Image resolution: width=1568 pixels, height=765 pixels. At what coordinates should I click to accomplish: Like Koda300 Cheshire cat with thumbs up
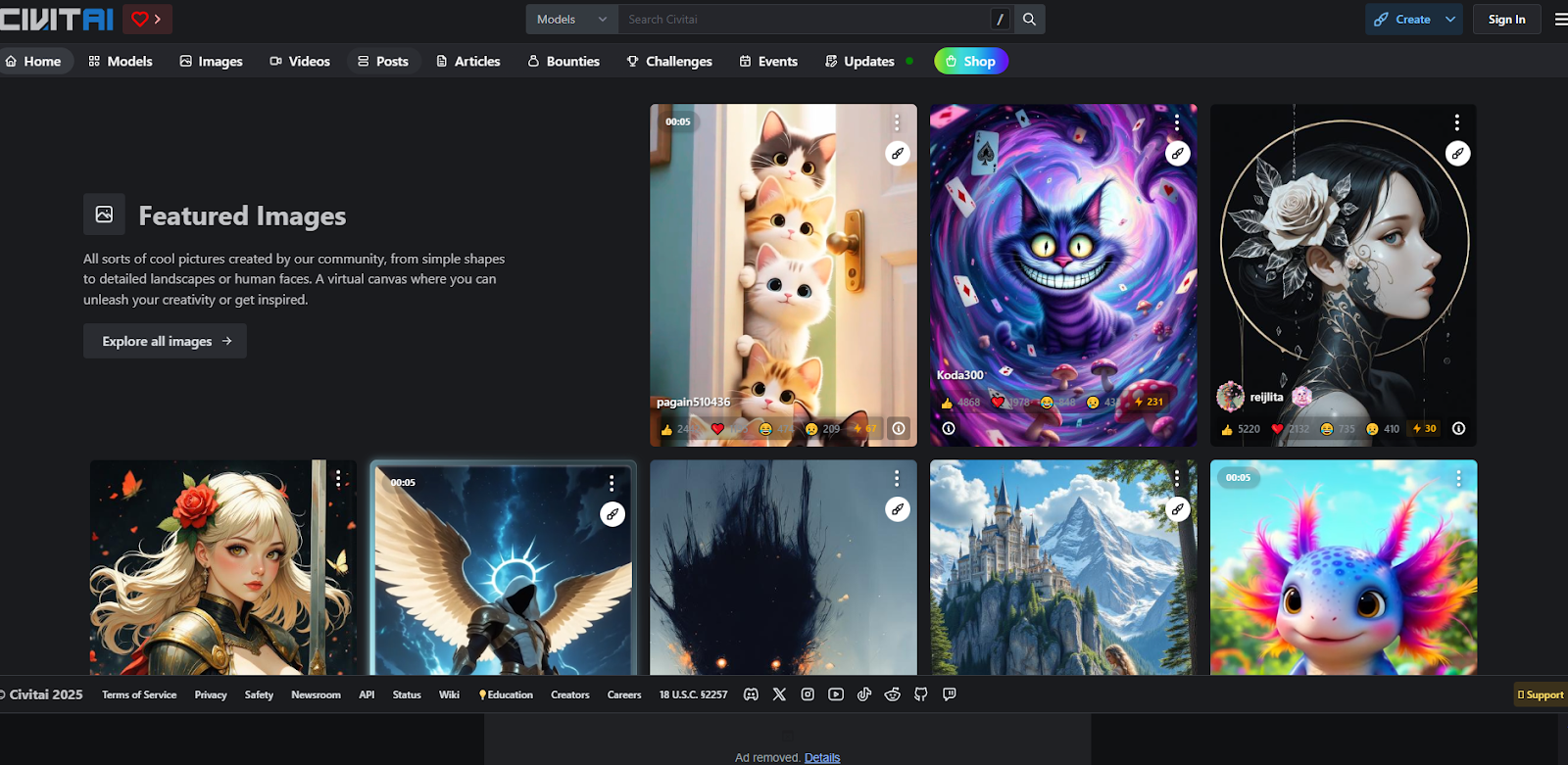[x=960, y=402]
